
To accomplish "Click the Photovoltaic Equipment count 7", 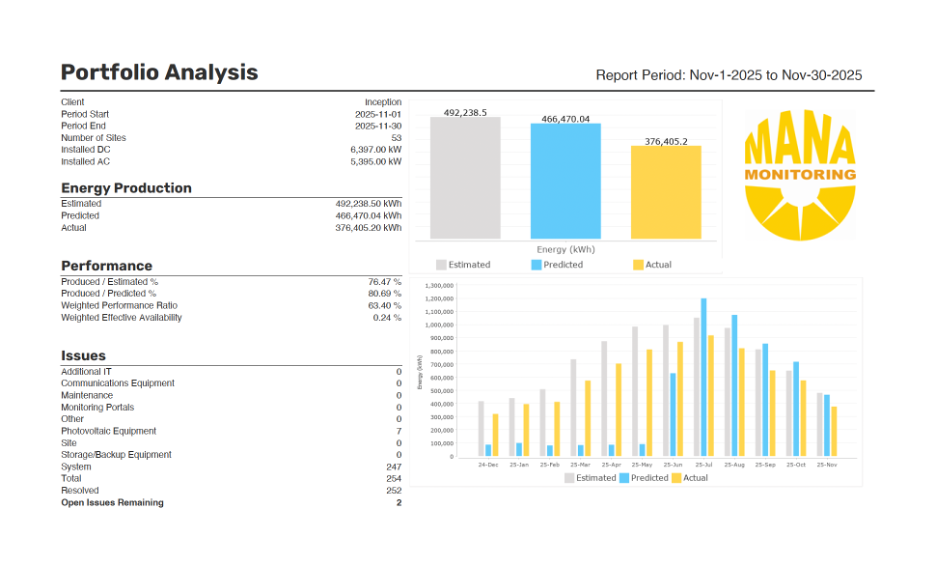I will pos(399,431).
